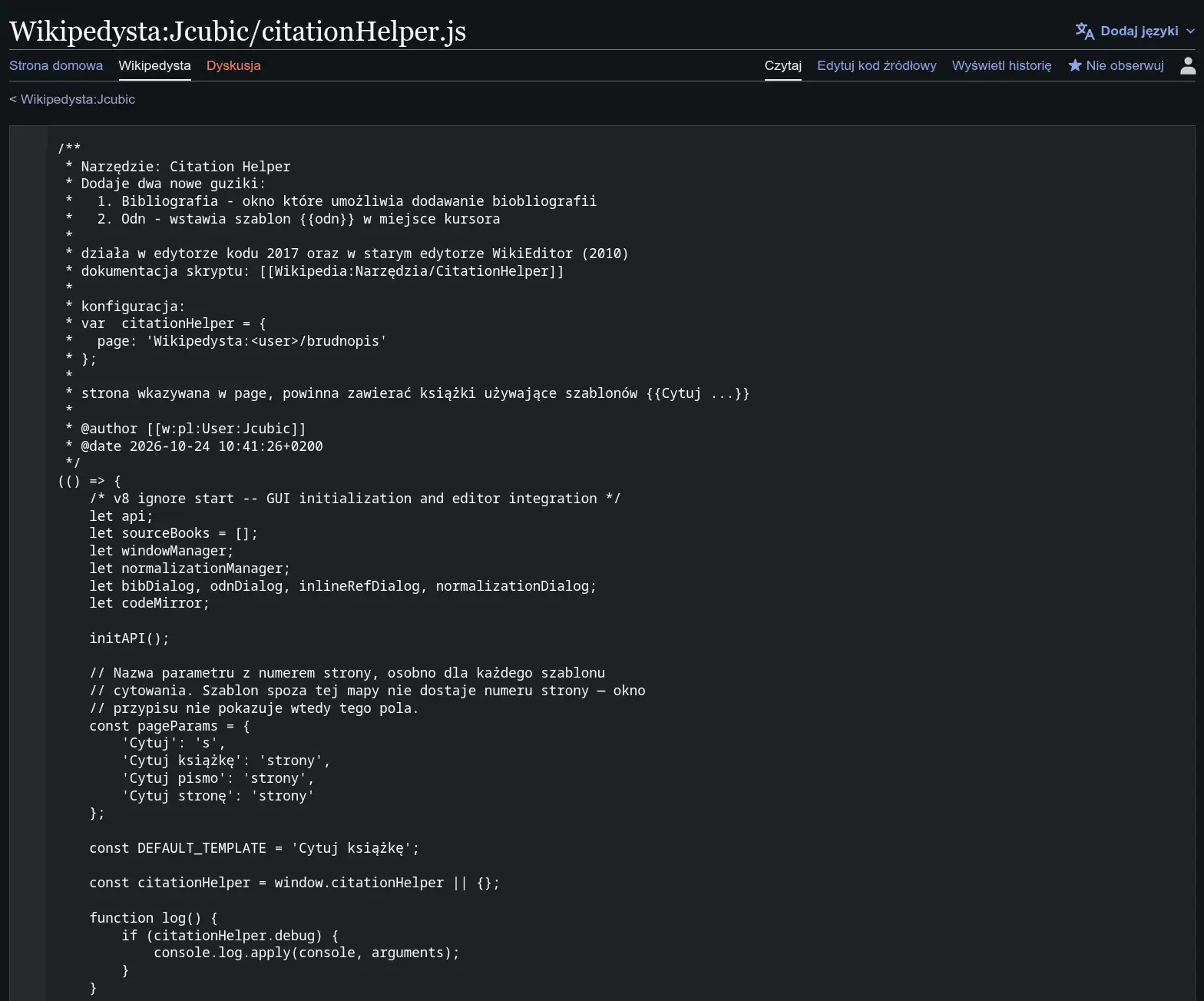Click the star watch icon

[1075, 65]
